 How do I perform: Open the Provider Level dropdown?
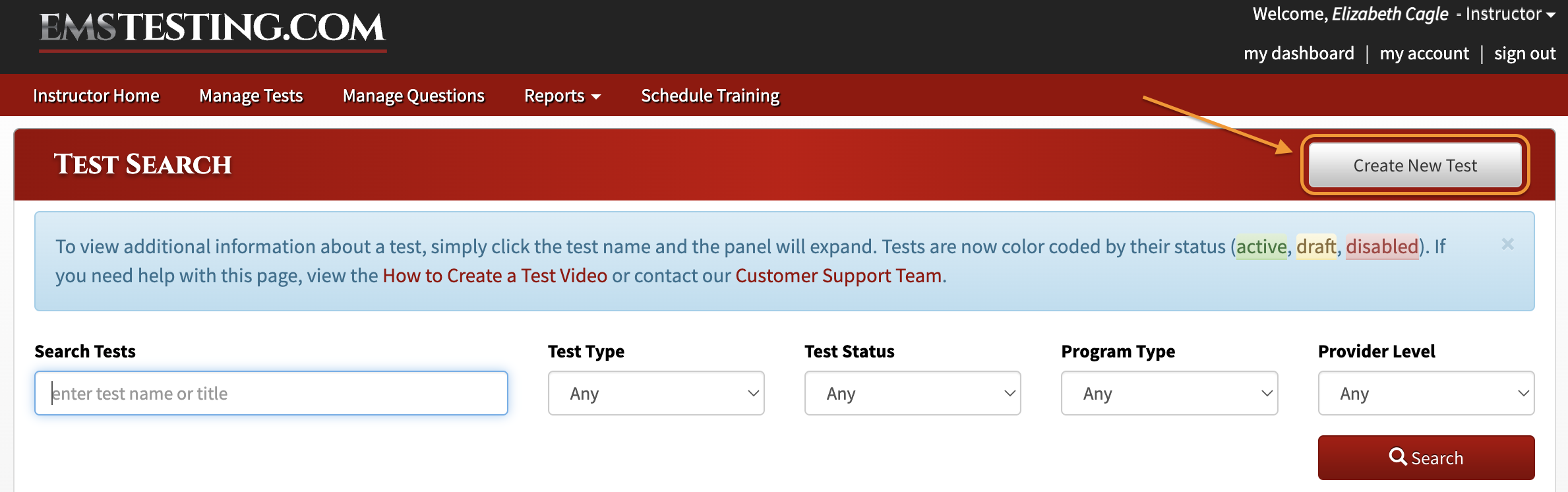(x=1426, y=393)
